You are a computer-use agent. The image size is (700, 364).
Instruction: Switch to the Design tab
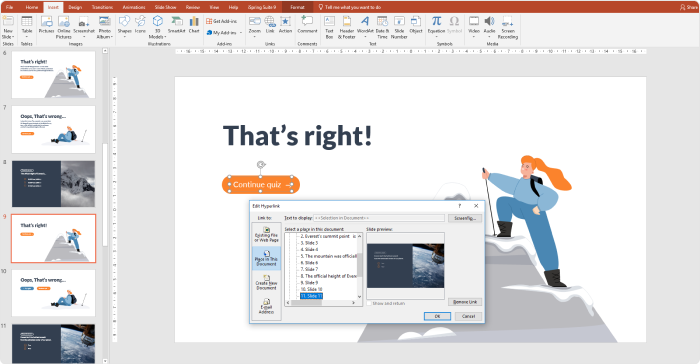pos(75,7)
